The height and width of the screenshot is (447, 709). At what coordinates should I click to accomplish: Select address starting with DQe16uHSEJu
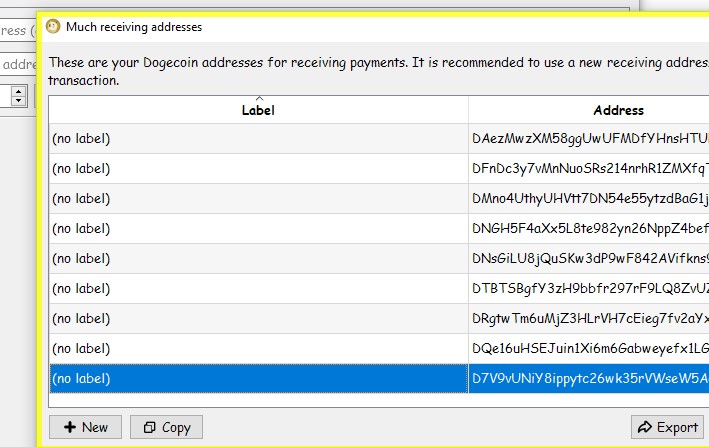click(589, 348)
